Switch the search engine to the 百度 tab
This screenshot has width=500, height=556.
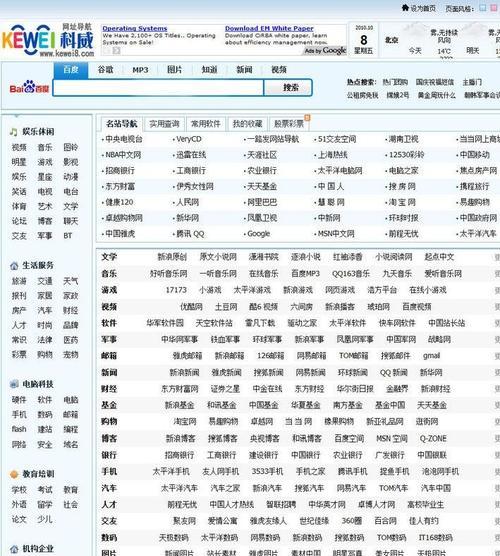[71, 70]
